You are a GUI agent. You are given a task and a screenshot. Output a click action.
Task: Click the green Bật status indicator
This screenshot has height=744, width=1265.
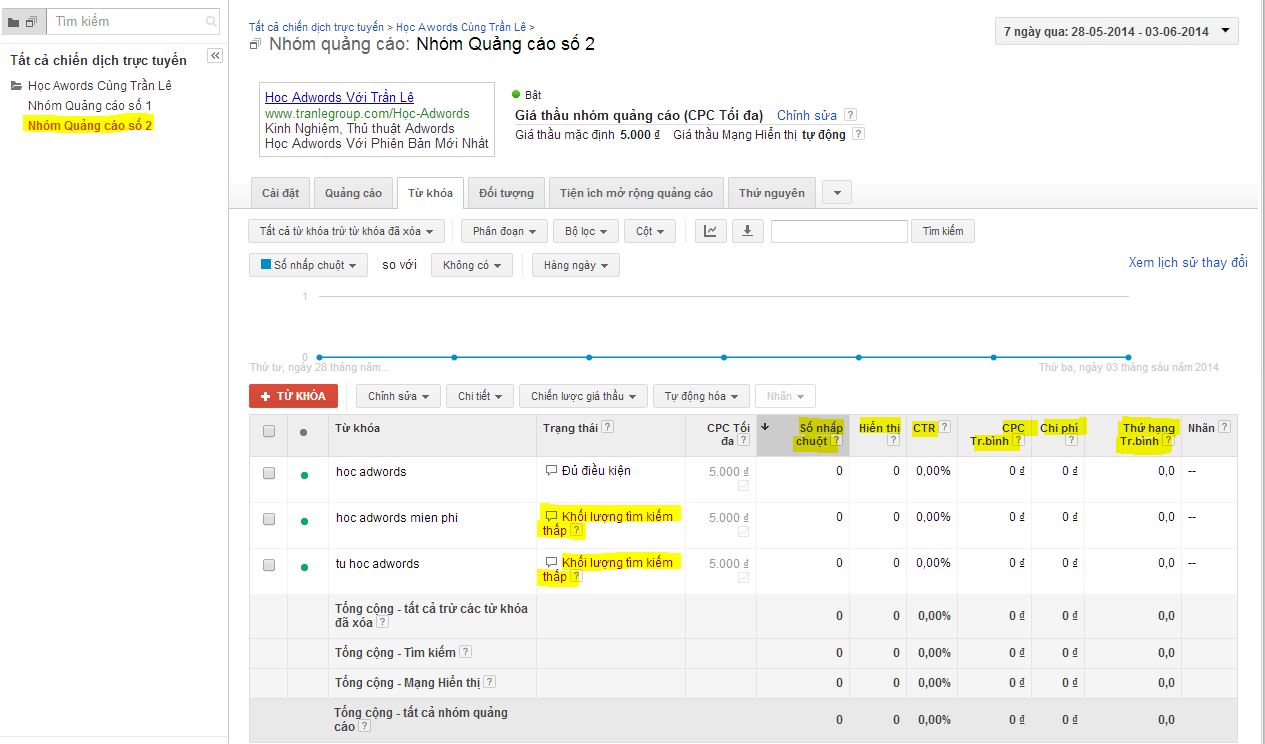click(x=516, y=94)
